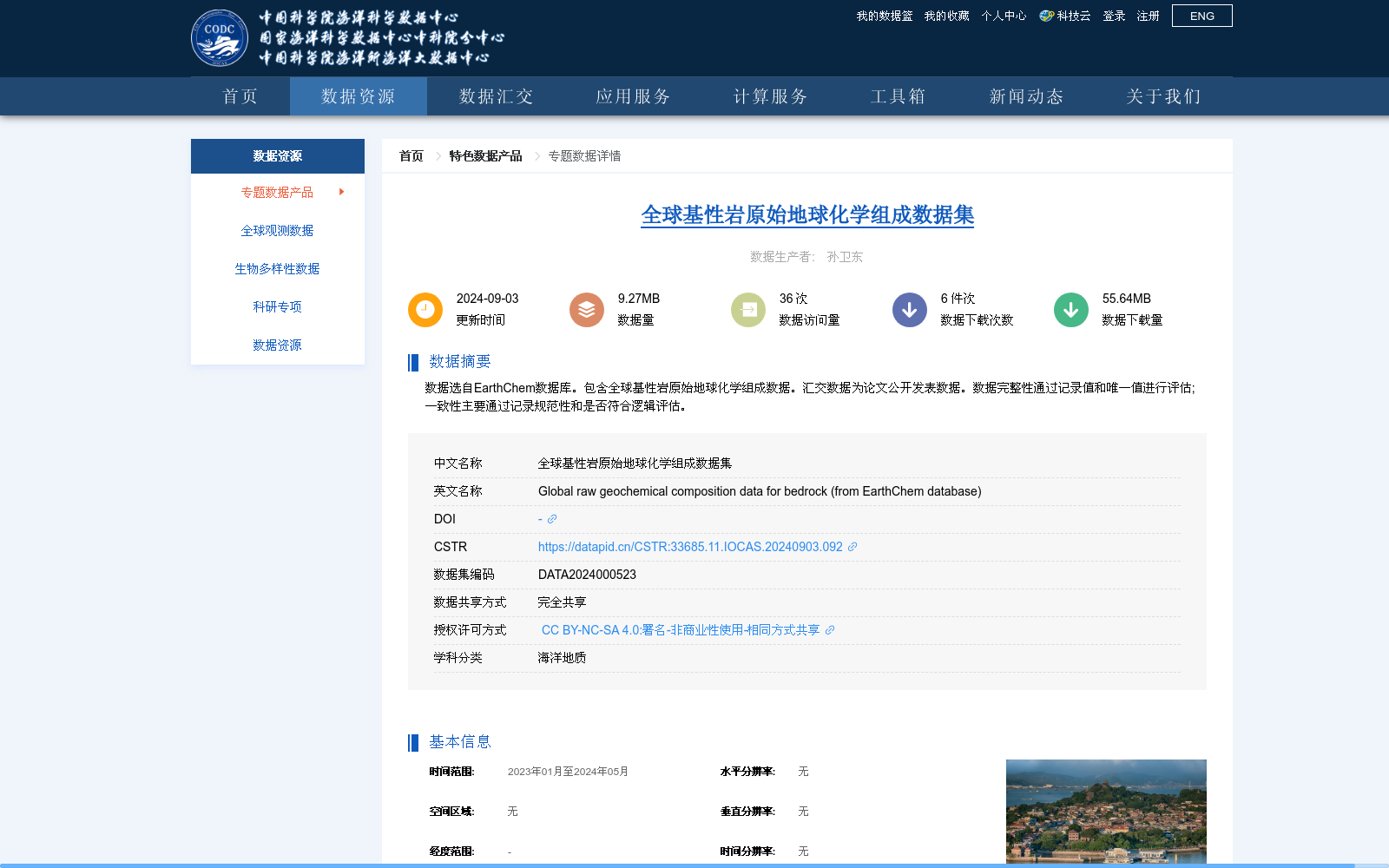Click the 注册 link
This screenshot has height=868, width=1389.
point(1149,16)
